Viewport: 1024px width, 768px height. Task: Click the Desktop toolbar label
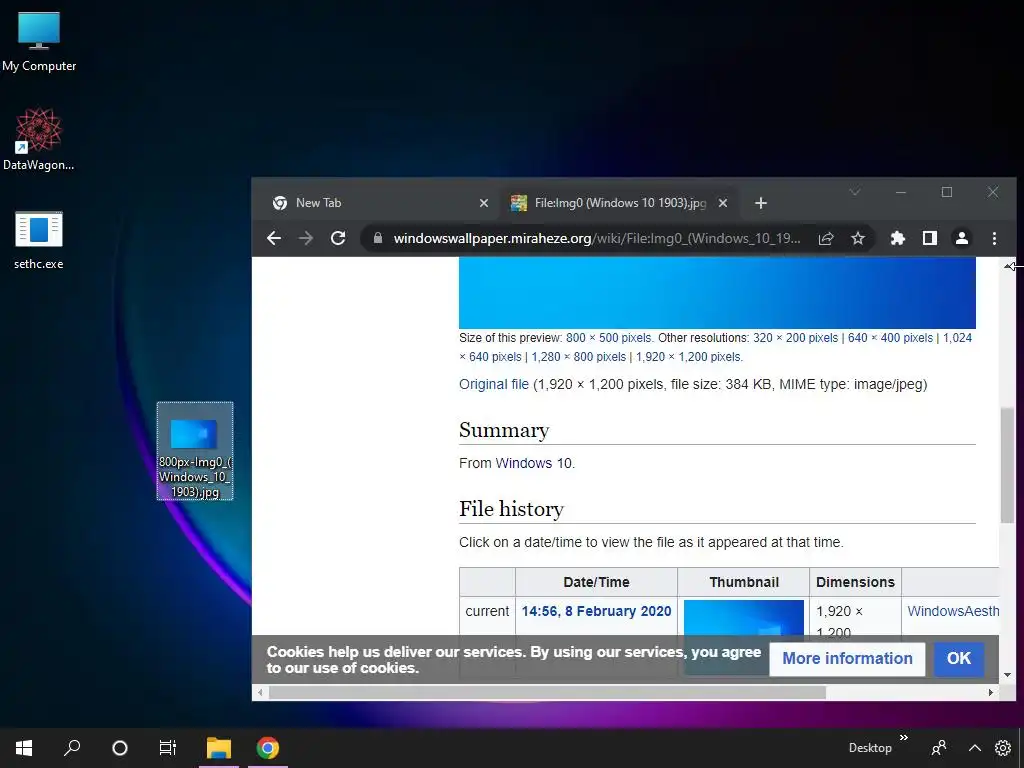click(870, 748)
